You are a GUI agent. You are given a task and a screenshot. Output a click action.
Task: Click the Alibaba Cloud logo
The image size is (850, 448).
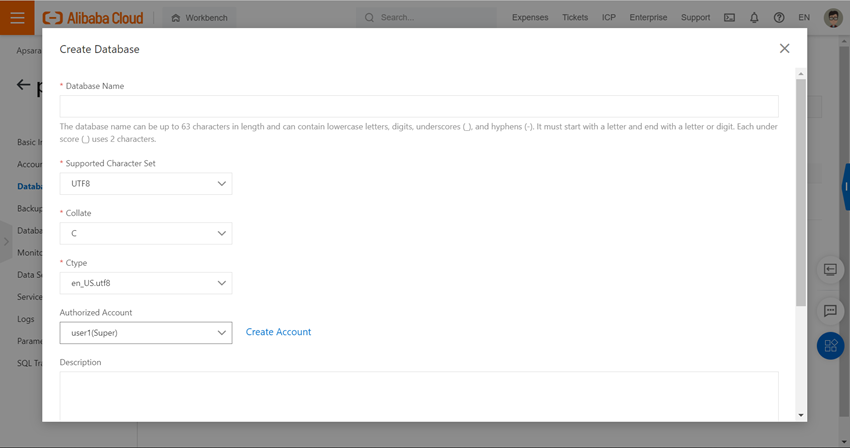click(x=93, y=18)
